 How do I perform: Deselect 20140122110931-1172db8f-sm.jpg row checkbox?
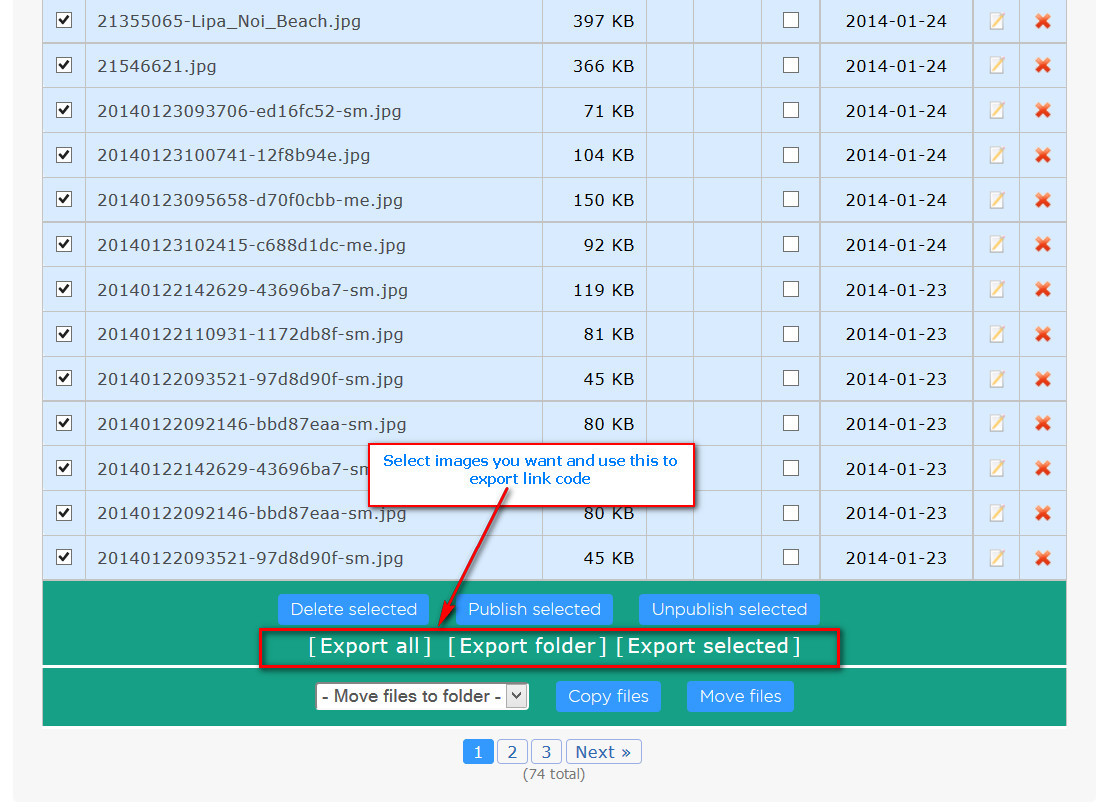click(64, 333)
